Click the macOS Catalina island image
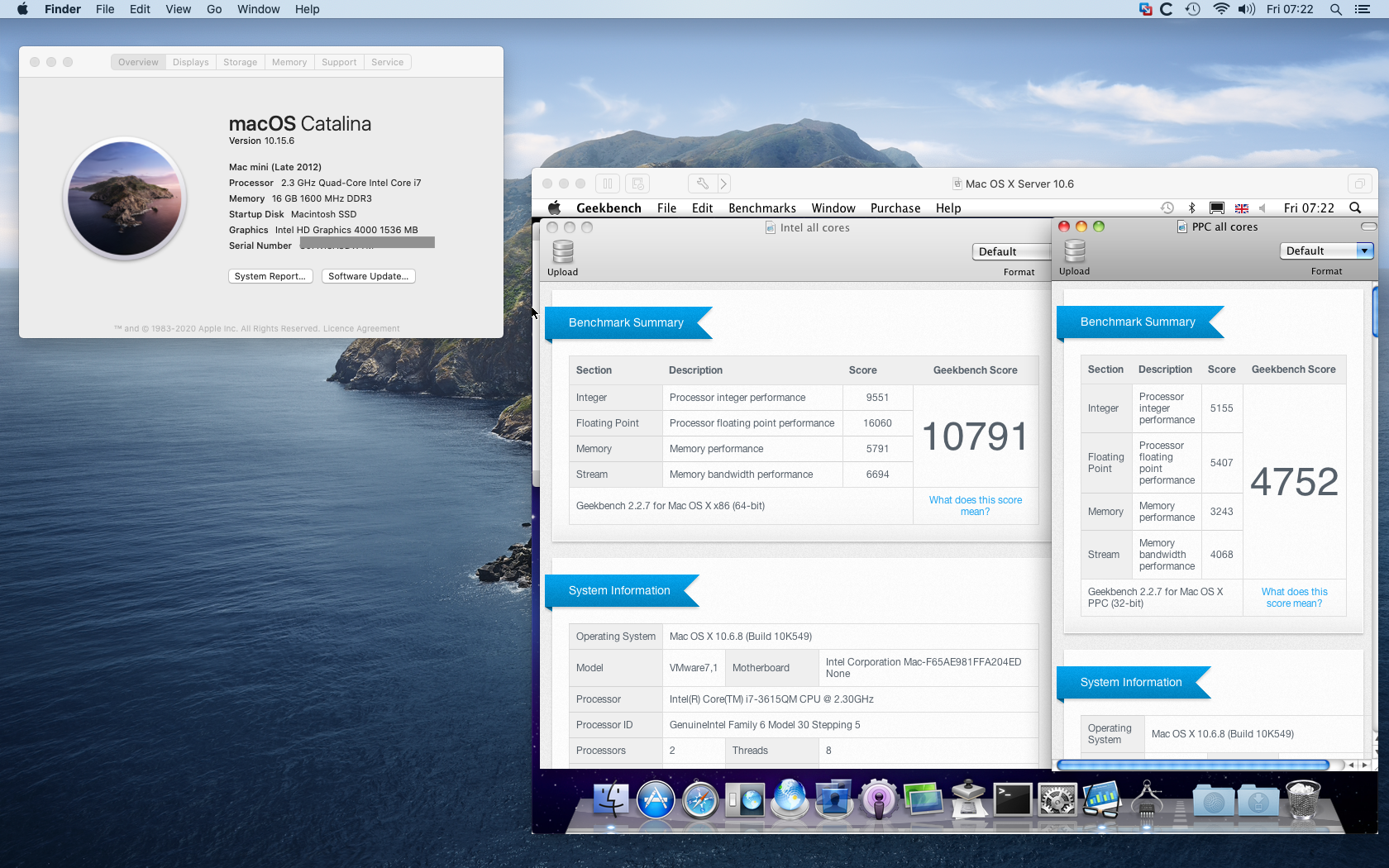1389x868 pixels. (125, 198)
